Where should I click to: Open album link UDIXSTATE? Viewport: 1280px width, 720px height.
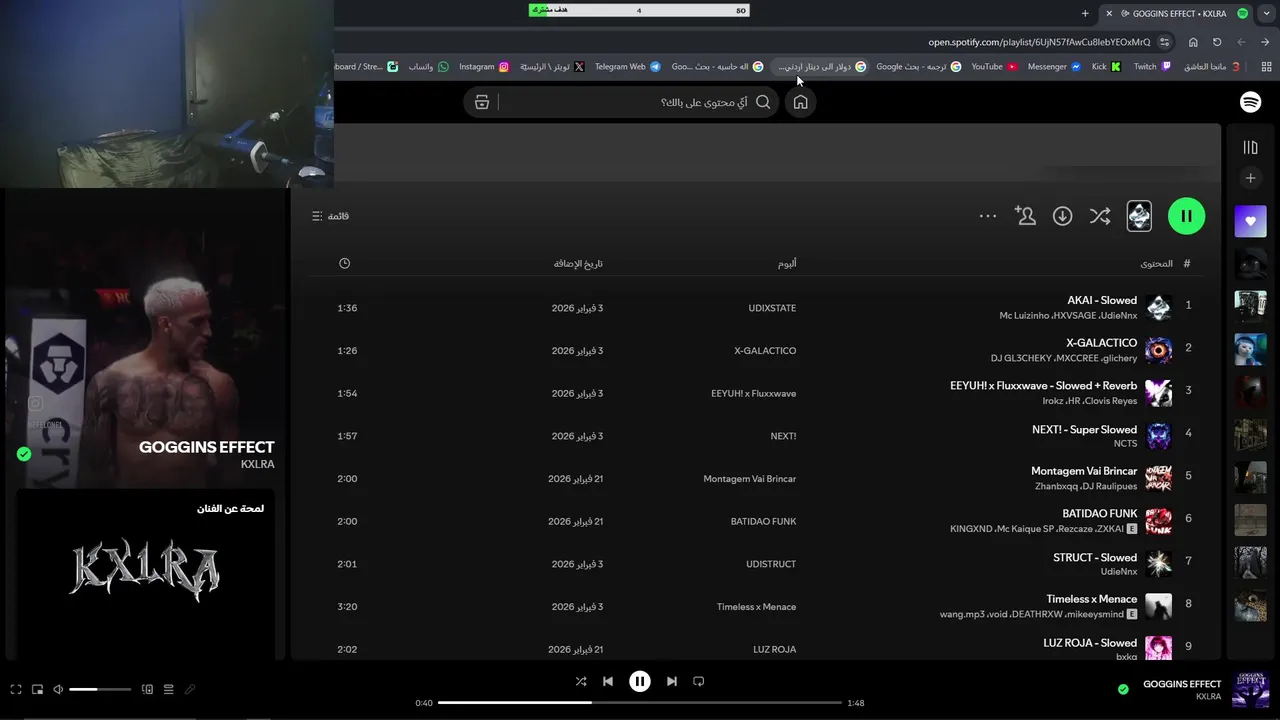pos(772,308)
